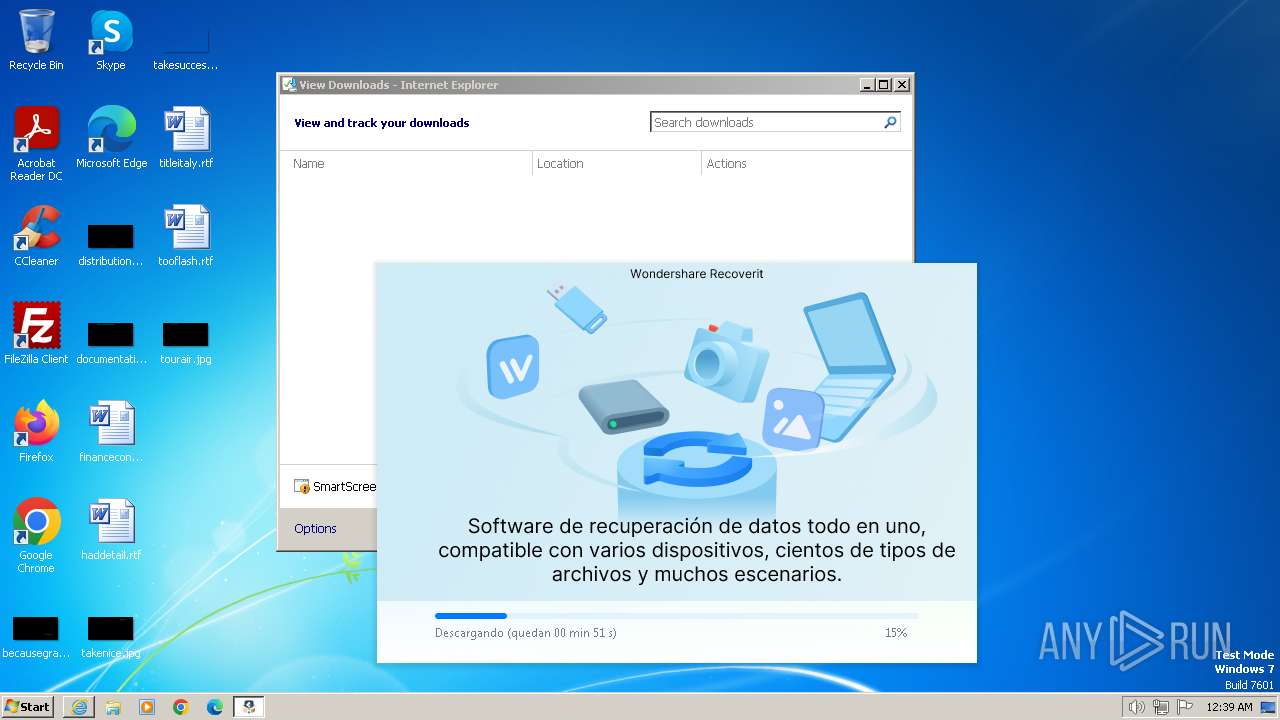
Task: Open titleitaly.rtf document icon
Action: (186, 138)
